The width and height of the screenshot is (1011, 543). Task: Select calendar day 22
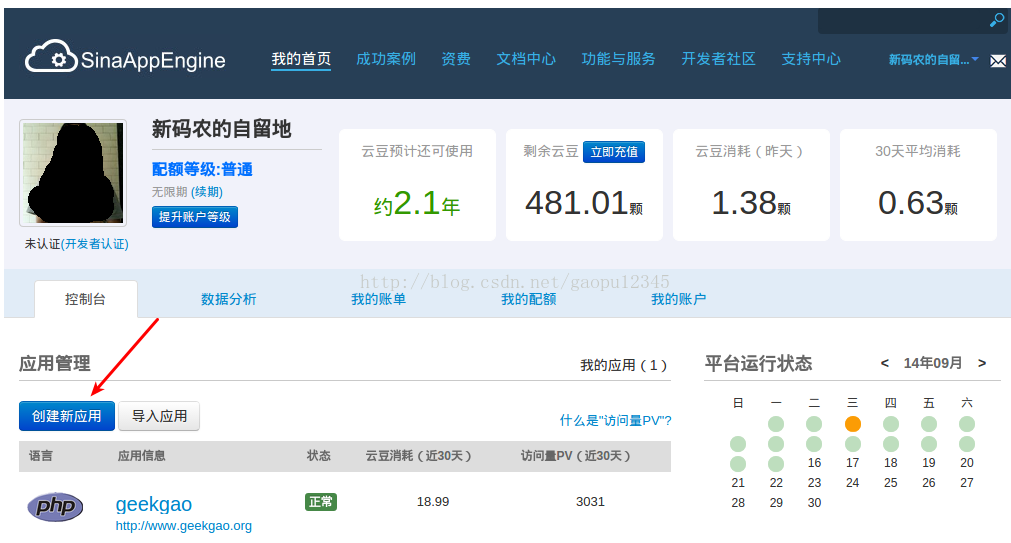click(x=776, y=483)
